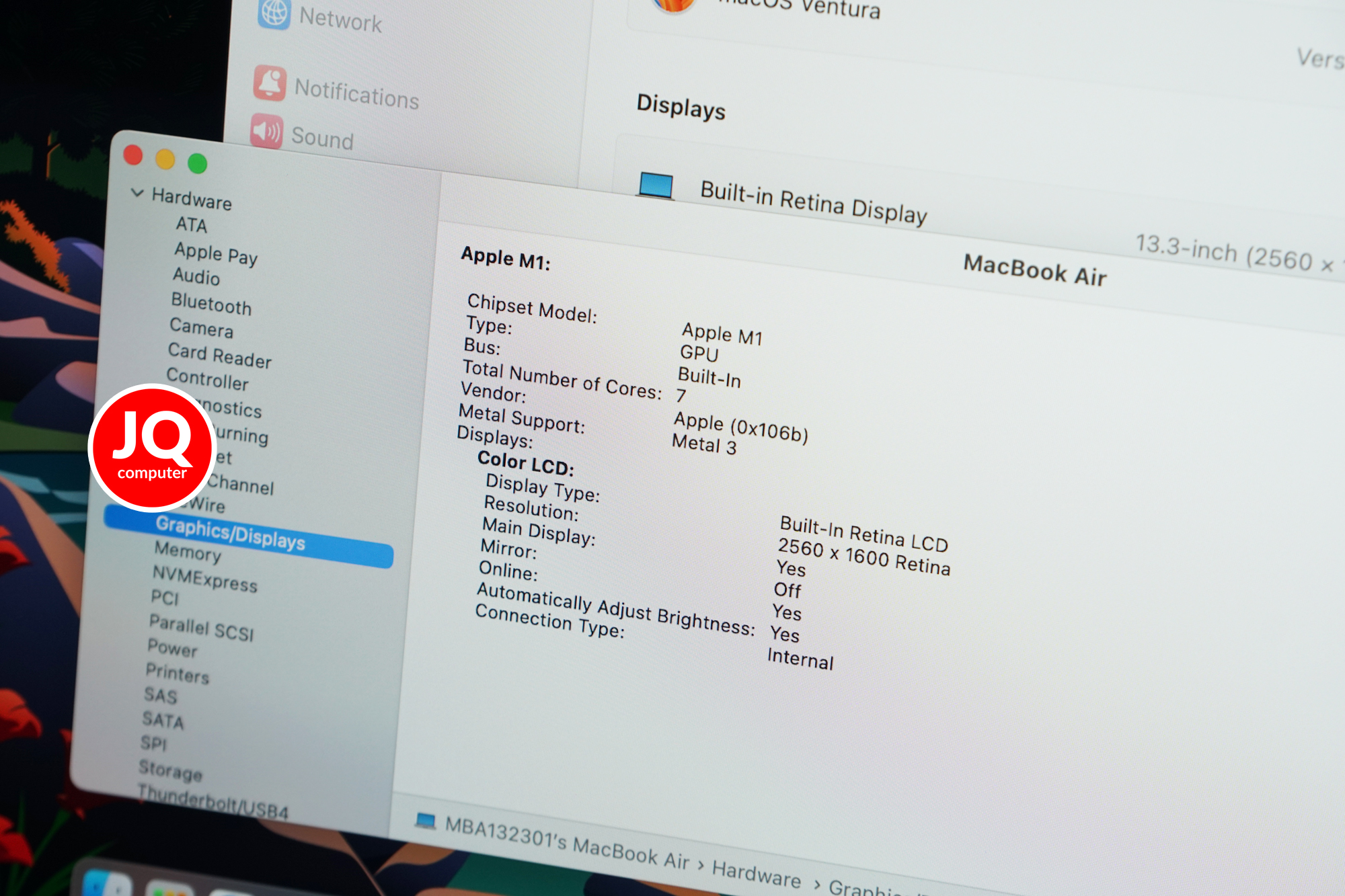1345x896 pixels.
Task: Click the 13.3-inch resolution text in Settings
Action: pos(1239,253)
